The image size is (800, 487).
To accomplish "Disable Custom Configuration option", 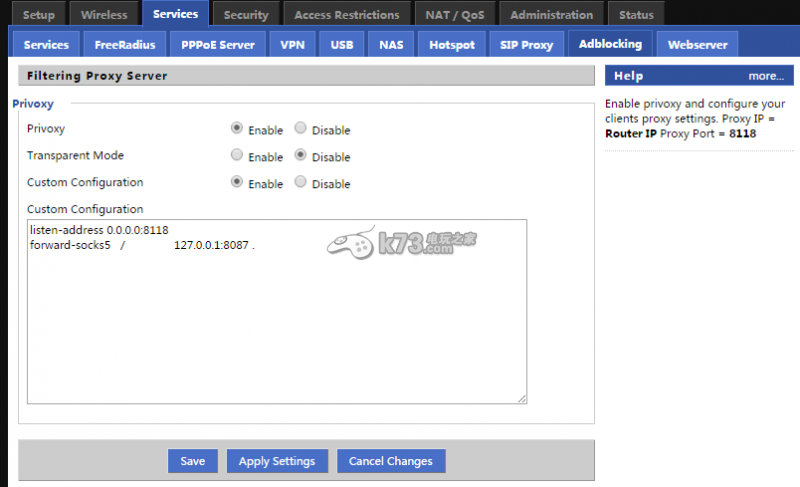I will 301,183.
